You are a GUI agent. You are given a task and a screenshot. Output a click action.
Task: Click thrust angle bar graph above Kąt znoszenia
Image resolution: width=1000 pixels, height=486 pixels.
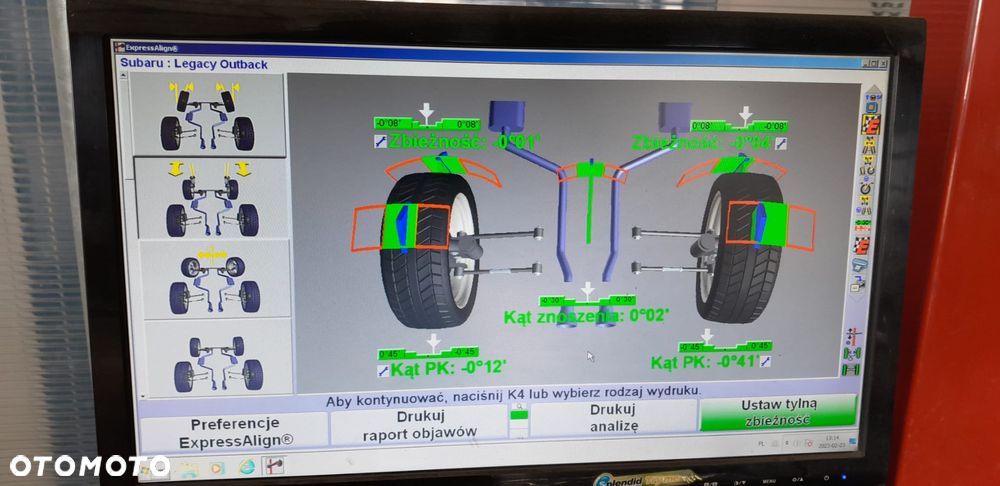click(x=587, y=300)
